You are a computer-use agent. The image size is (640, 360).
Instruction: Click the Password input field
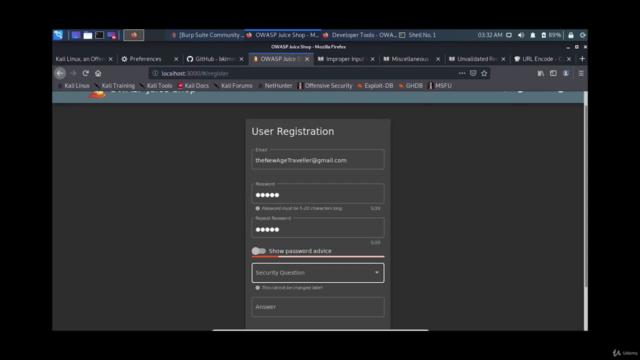[x=318, y=194]
